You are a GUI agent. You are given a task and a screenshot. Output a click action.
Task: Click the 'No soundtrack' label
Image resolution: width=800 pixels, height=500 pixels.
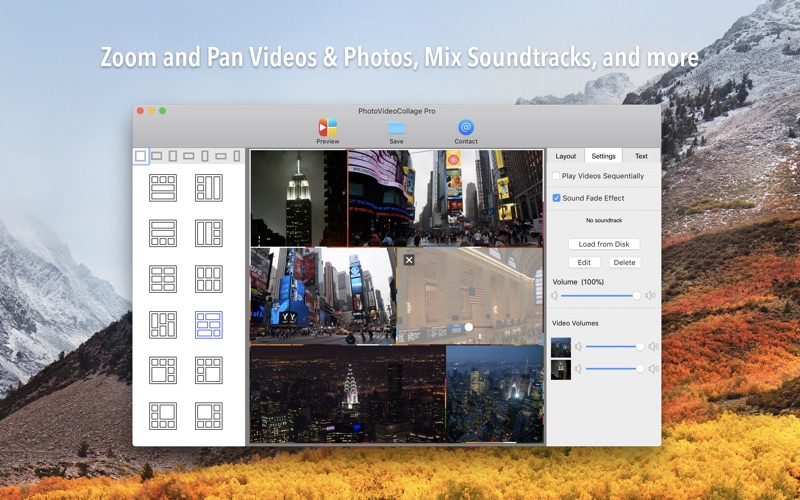pyautogui.click(x=604, y=220)
